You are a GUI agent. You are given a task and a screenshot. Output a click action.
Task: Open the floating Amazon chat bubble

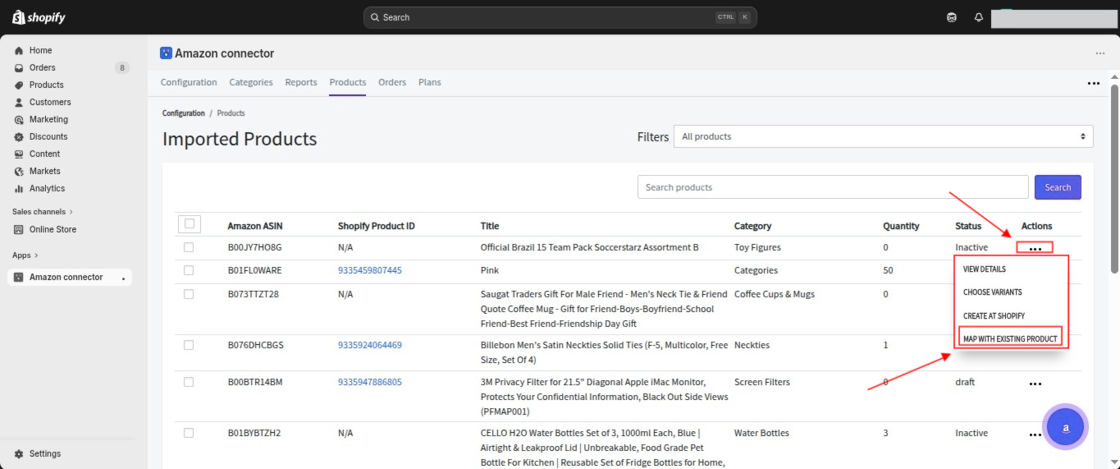[1066, 427]
